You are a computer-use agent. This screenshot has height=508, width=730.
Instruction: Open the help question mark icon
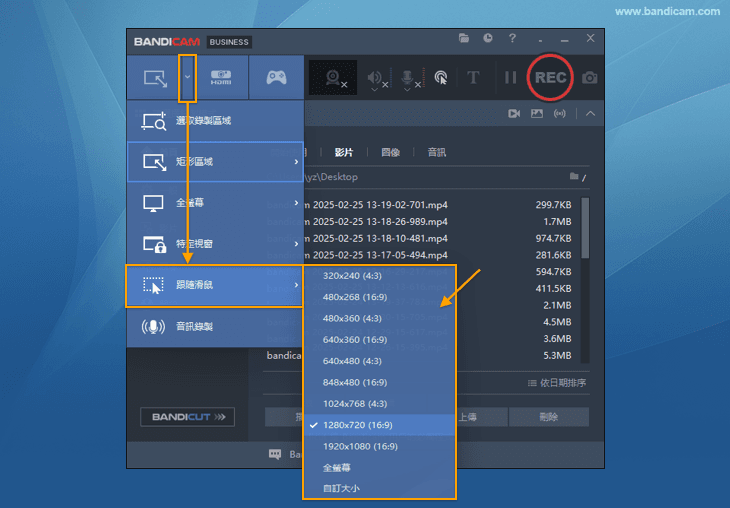tap(512, 38)
